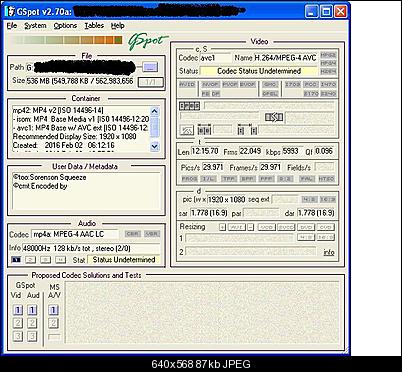Click the four-frame filmstrip icon in Video
Screen dimensions: 402x372
coord(190,106)
